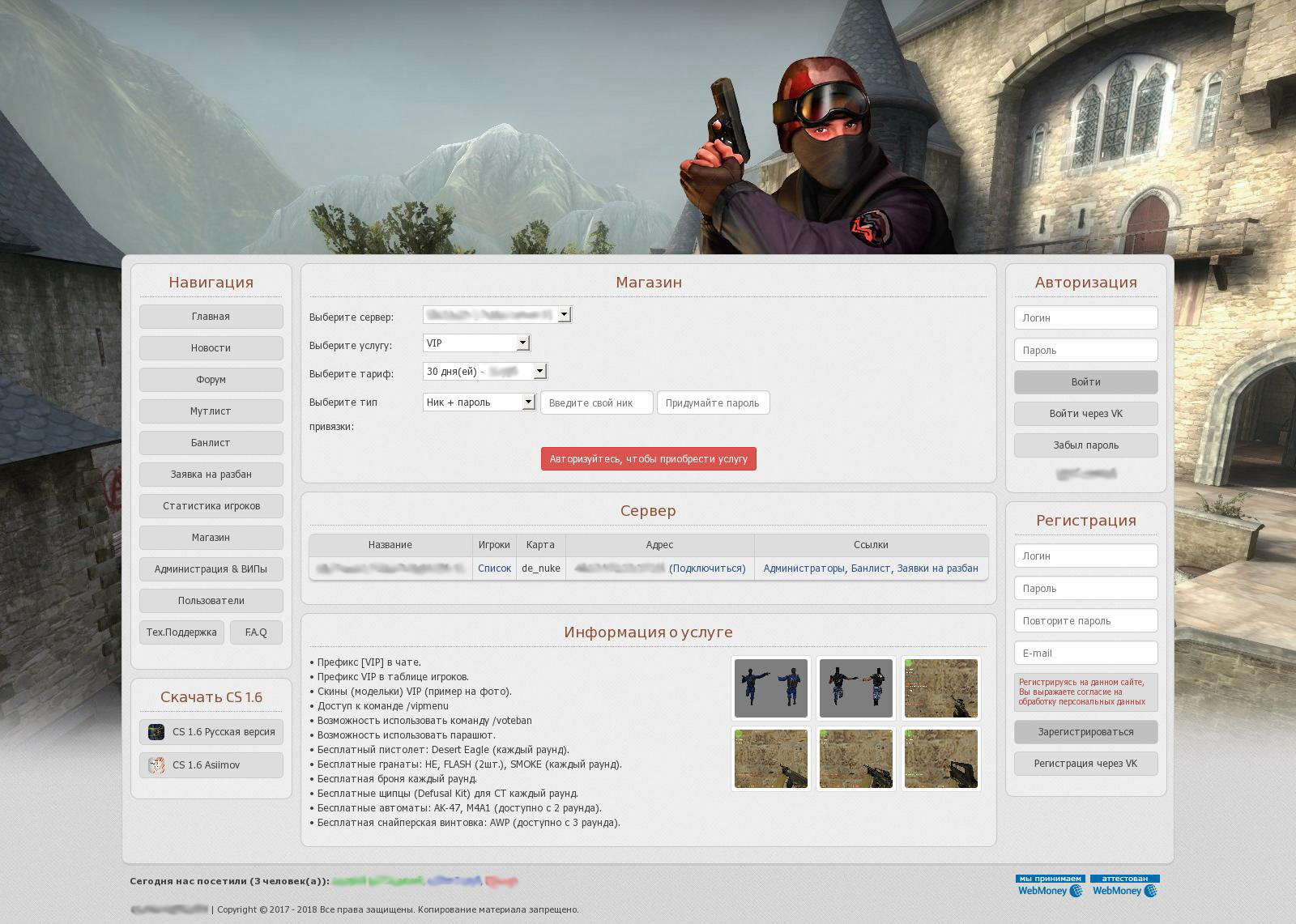Open 'Администрация & ВИПы' navigation item

click(211, 569)
